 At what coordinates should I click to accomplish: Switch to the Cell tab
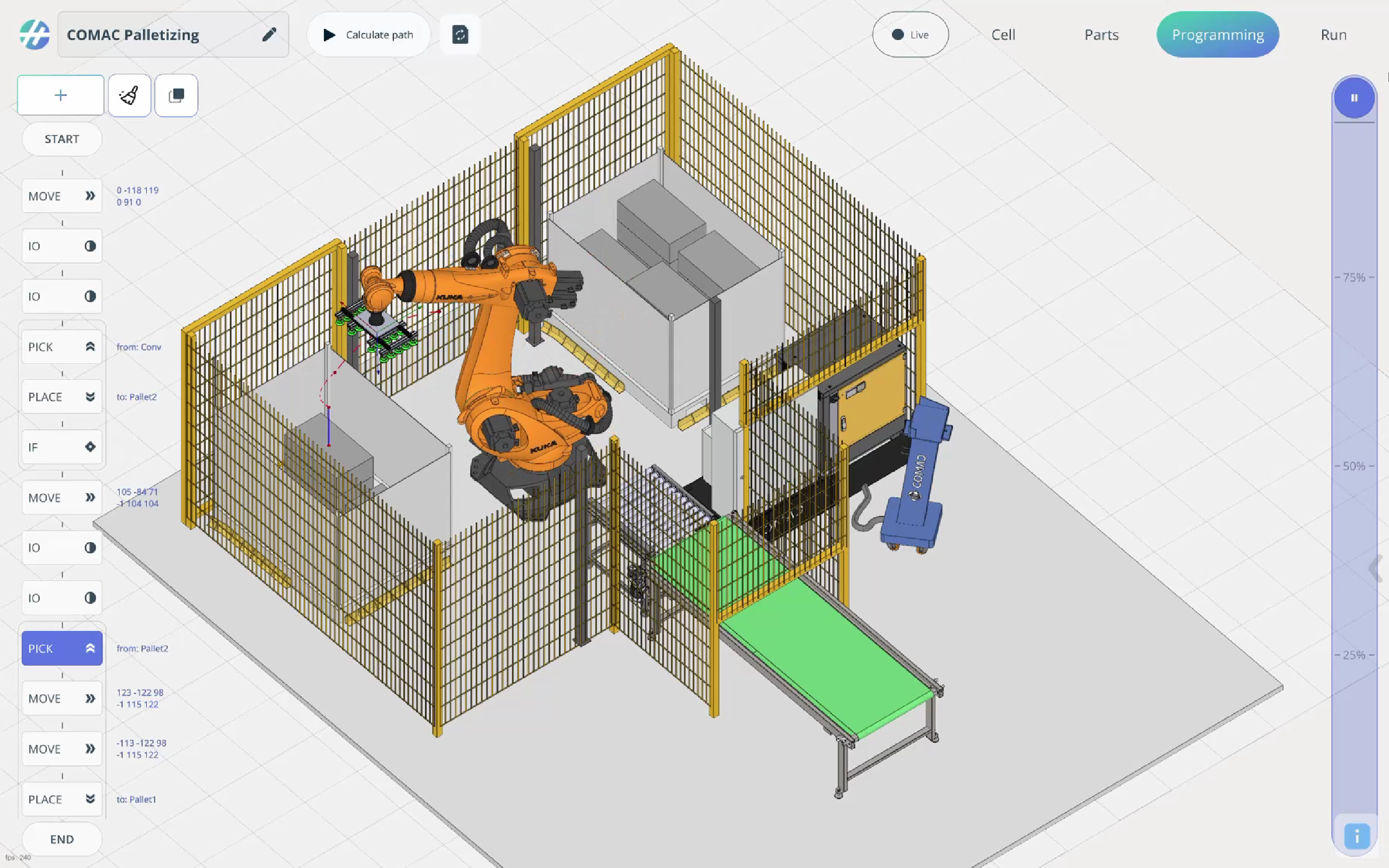click(1003, 34)
